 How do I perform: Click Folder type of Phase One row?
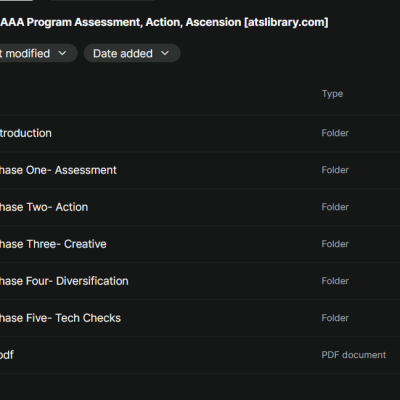[335, 170]
